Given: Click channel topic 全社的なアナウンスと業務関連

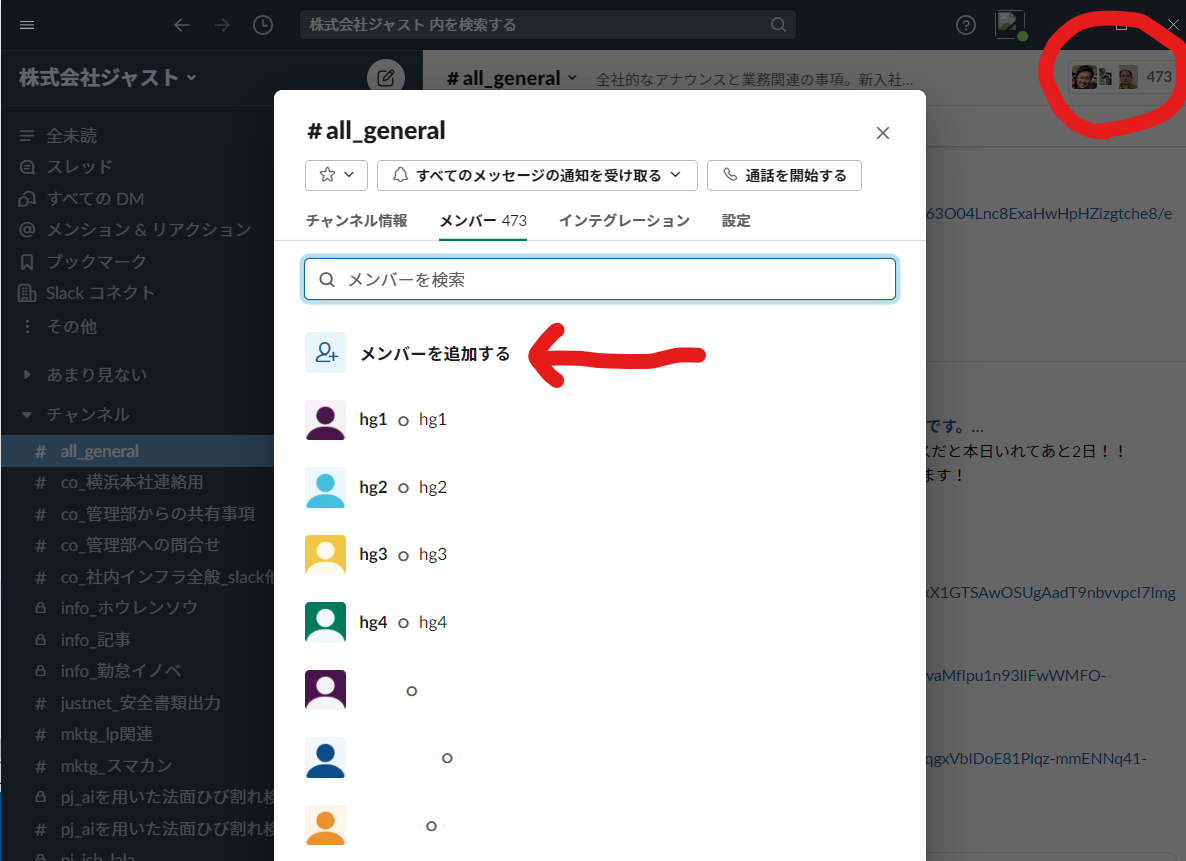Looking at the screenshot, I should [x=754, y=79].
